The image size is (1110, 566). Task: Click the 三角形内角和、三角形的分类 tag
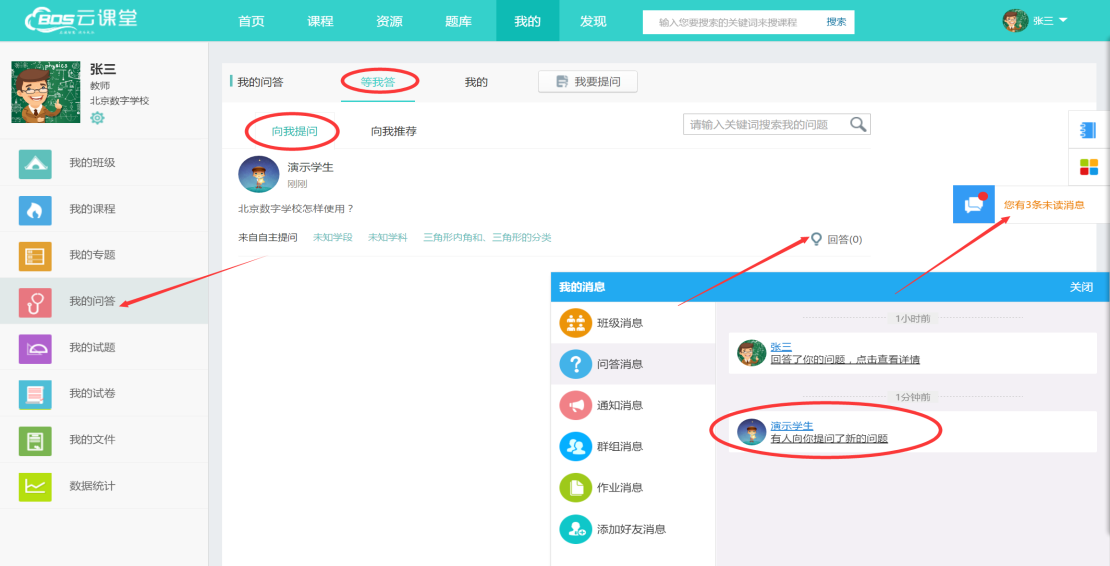(x=487, y=238)
